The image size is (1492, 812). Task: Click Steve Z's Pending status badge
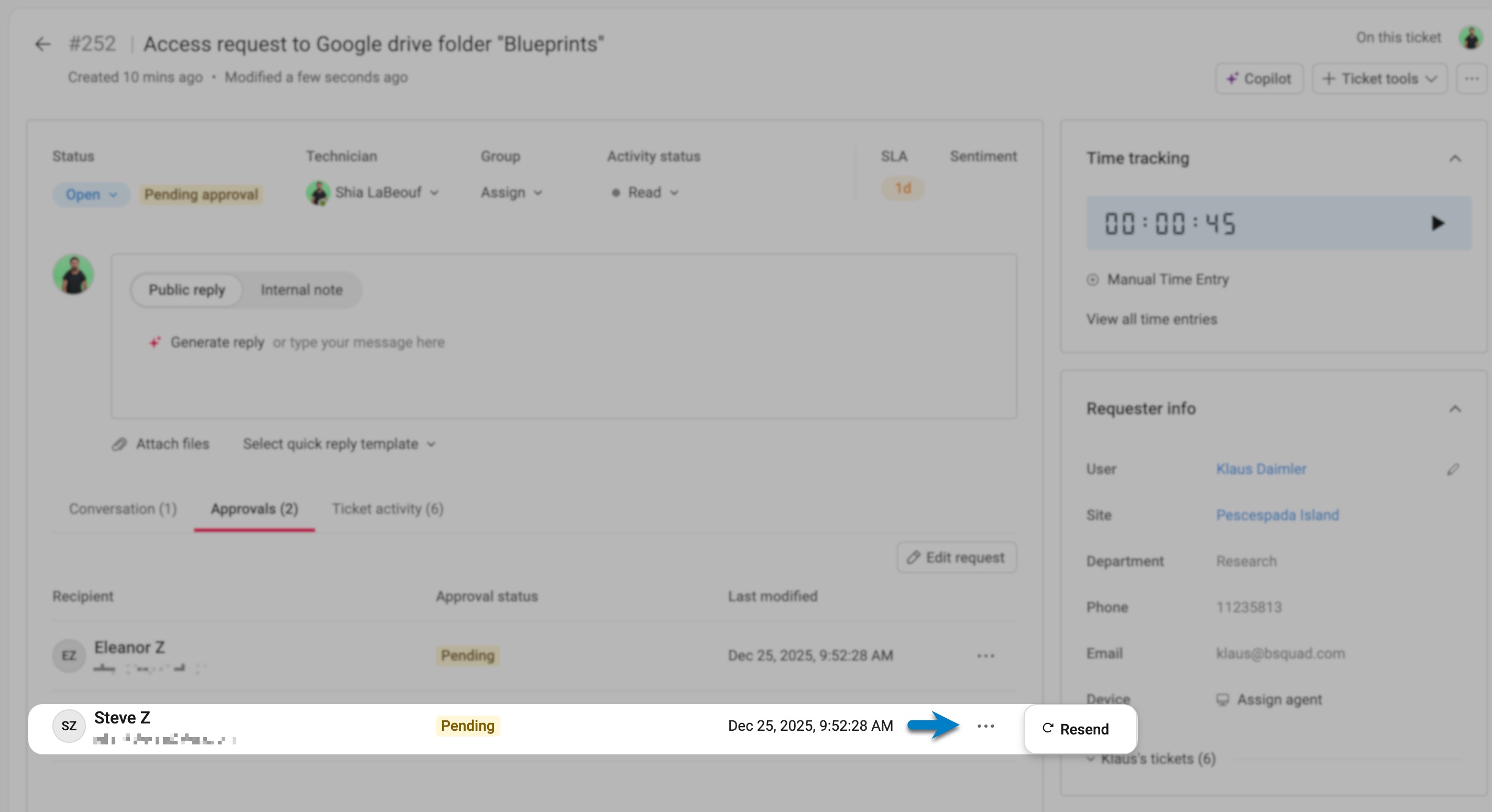(467, 726)
